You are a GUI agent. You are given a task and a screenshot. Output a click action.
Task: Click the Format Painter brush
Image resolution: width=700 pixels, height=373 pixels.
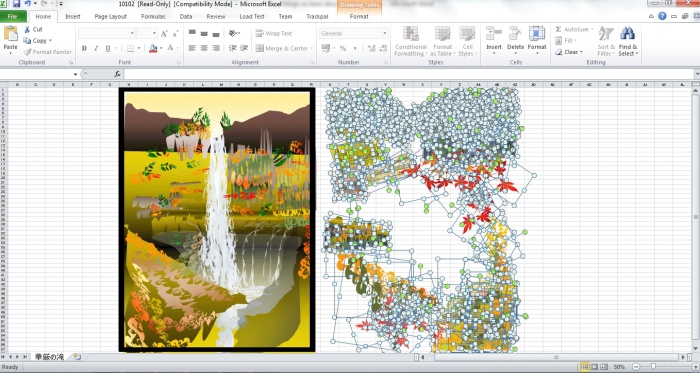(27, 52)
